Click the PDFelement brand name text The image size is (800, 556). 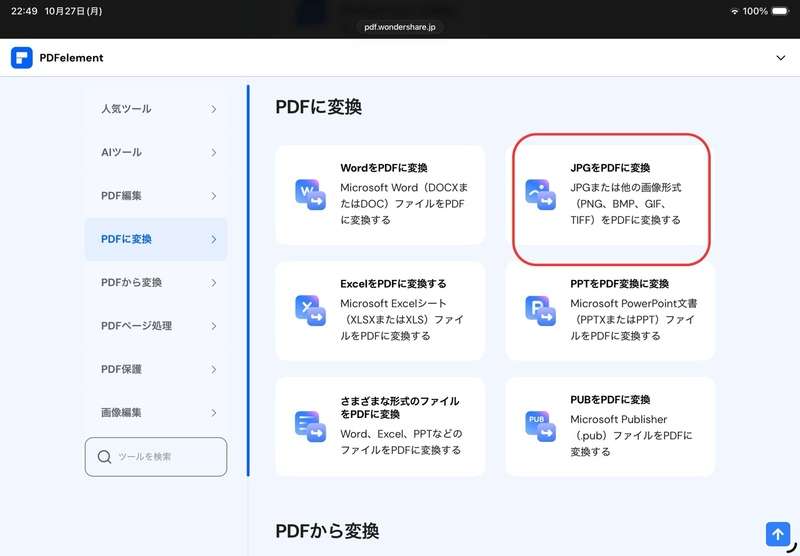pos(71,58)
